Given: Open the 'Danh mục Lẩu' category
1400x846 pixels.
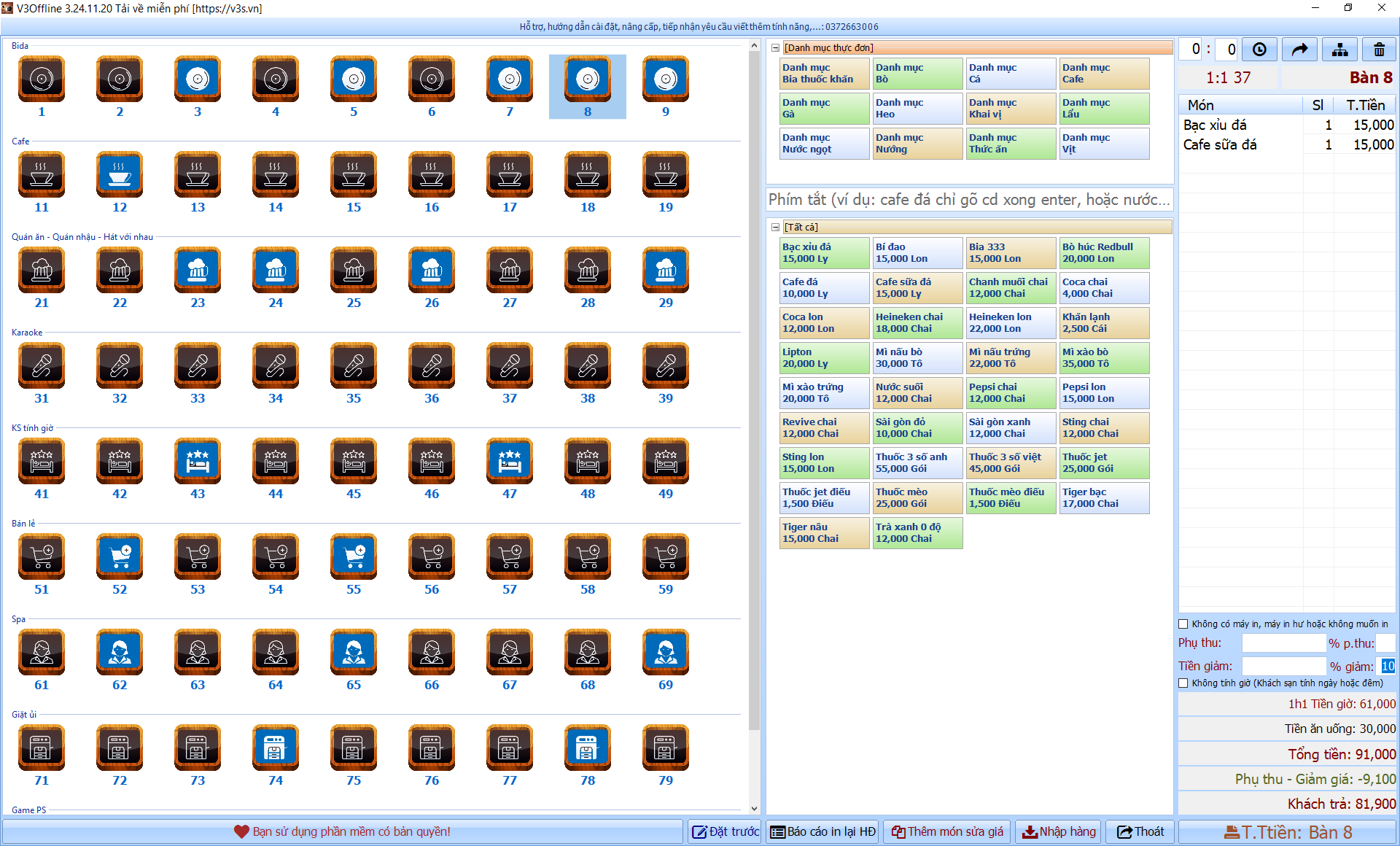Looking at the screenshot, I should [1103, 109].
